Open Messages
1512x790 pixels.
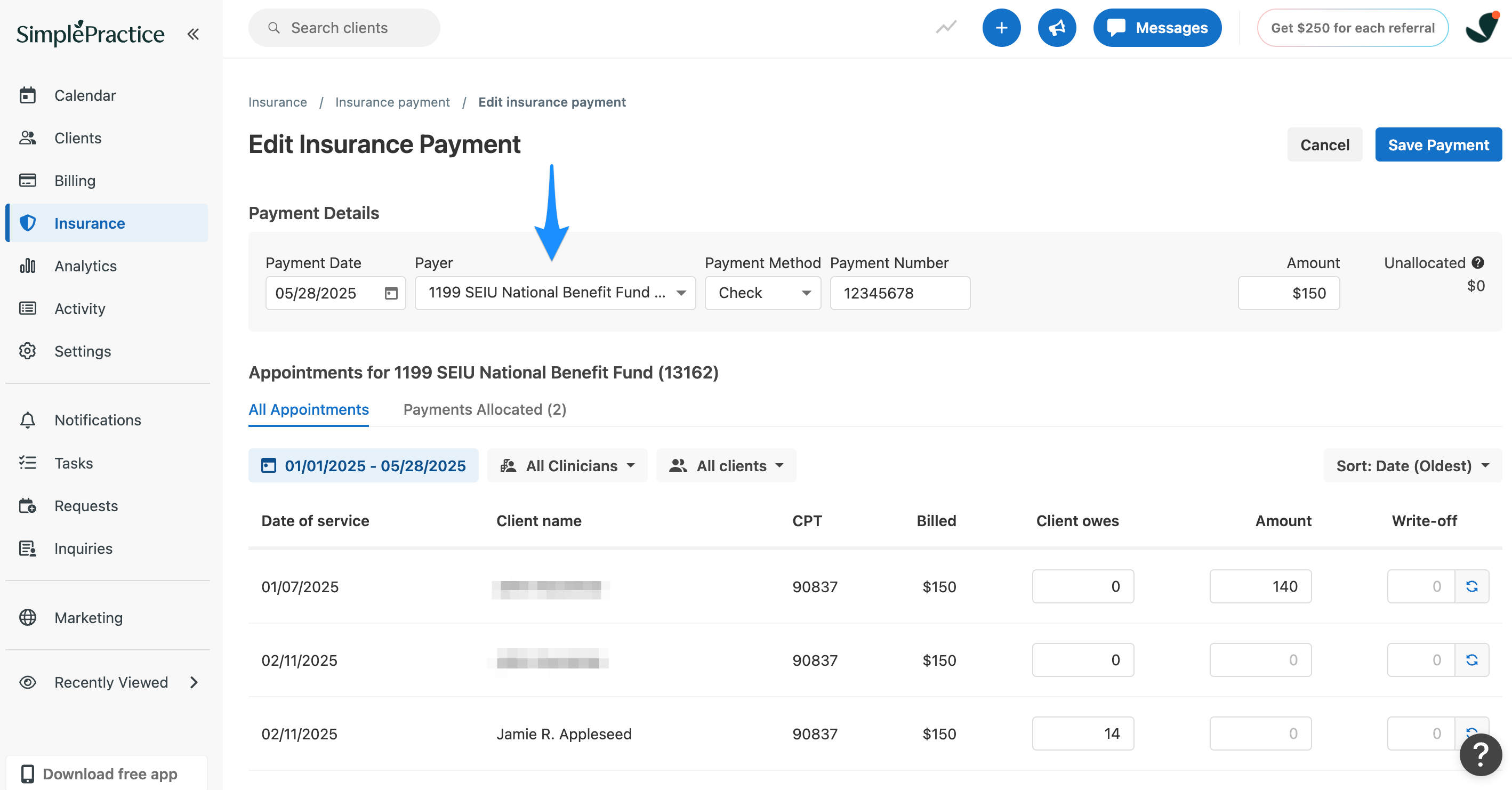coord(1157,28)
